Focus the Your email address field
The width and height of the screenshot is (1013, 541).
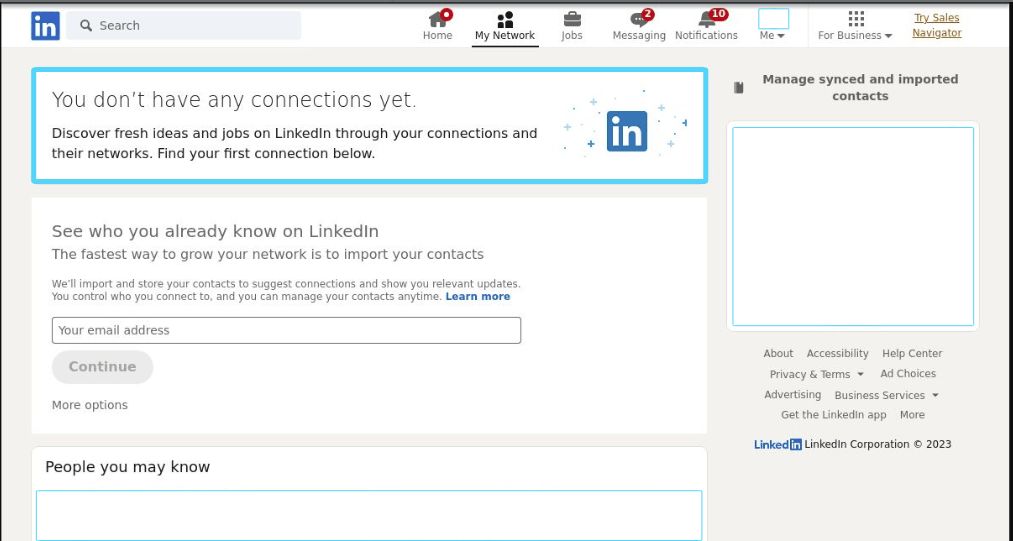[x=286, y=330]
